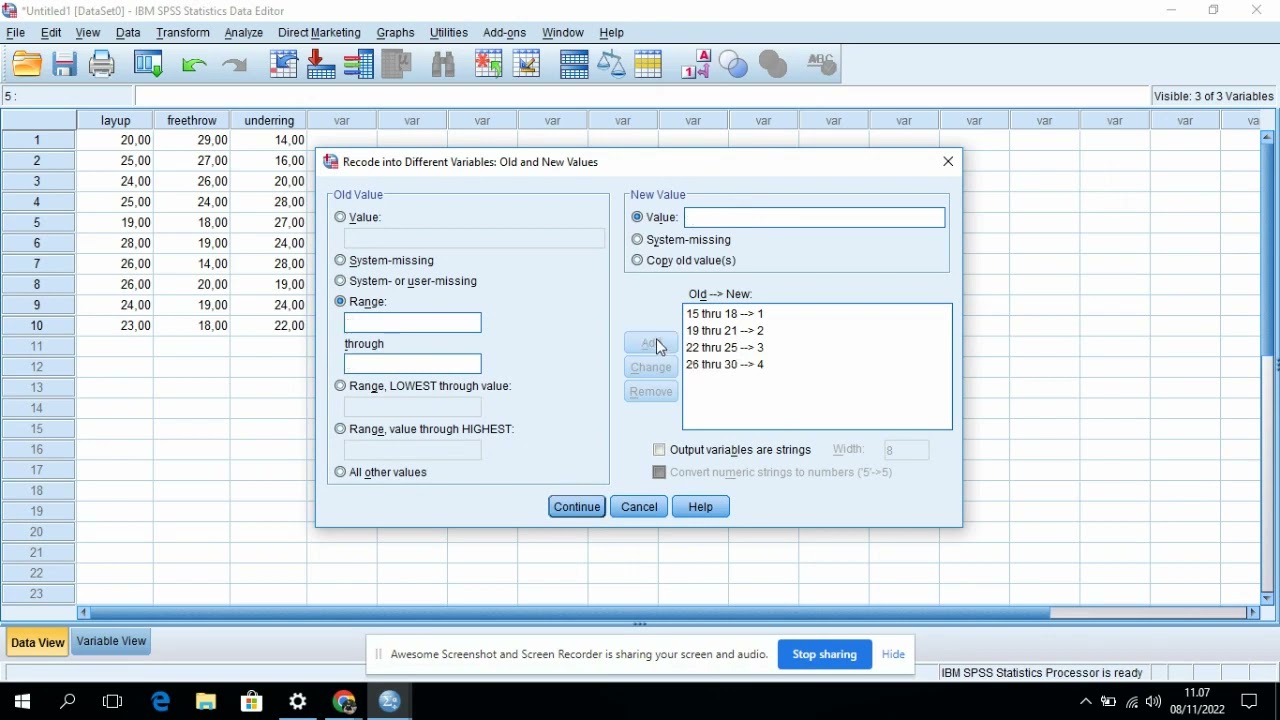1280x720 pixels.
Task: Open the Direct Marketing menu
Action: (319, 33)
